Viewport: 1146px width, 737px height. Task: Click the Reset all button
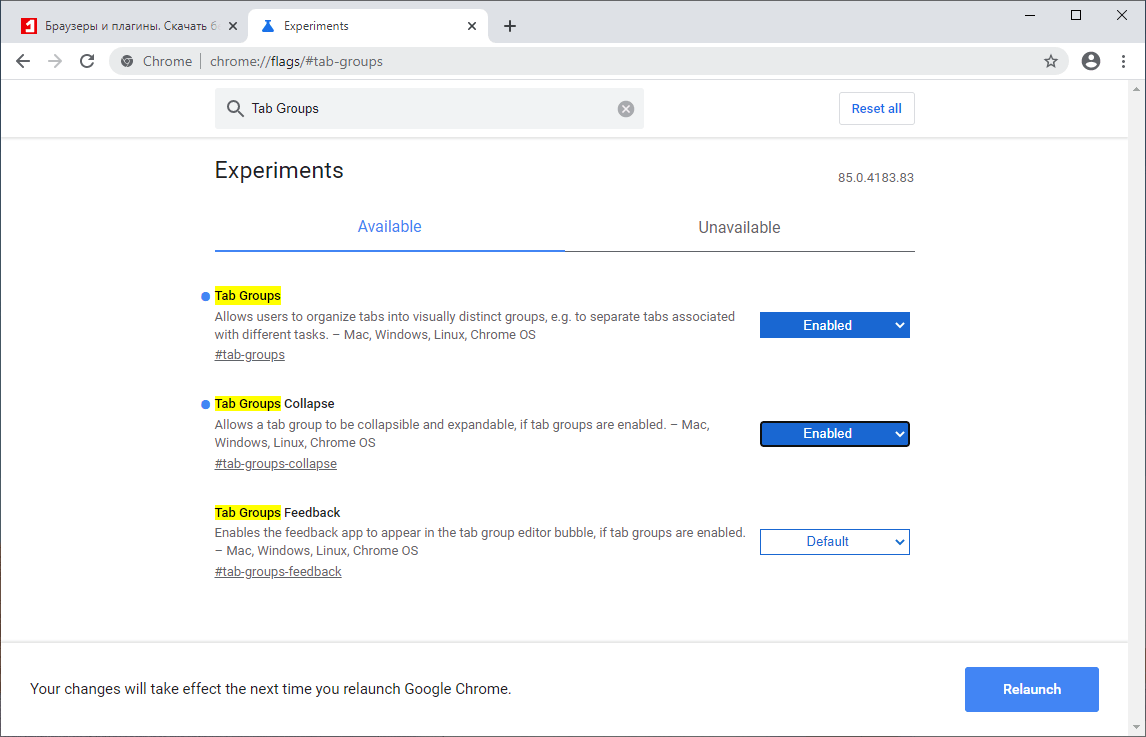coord(876,108)
